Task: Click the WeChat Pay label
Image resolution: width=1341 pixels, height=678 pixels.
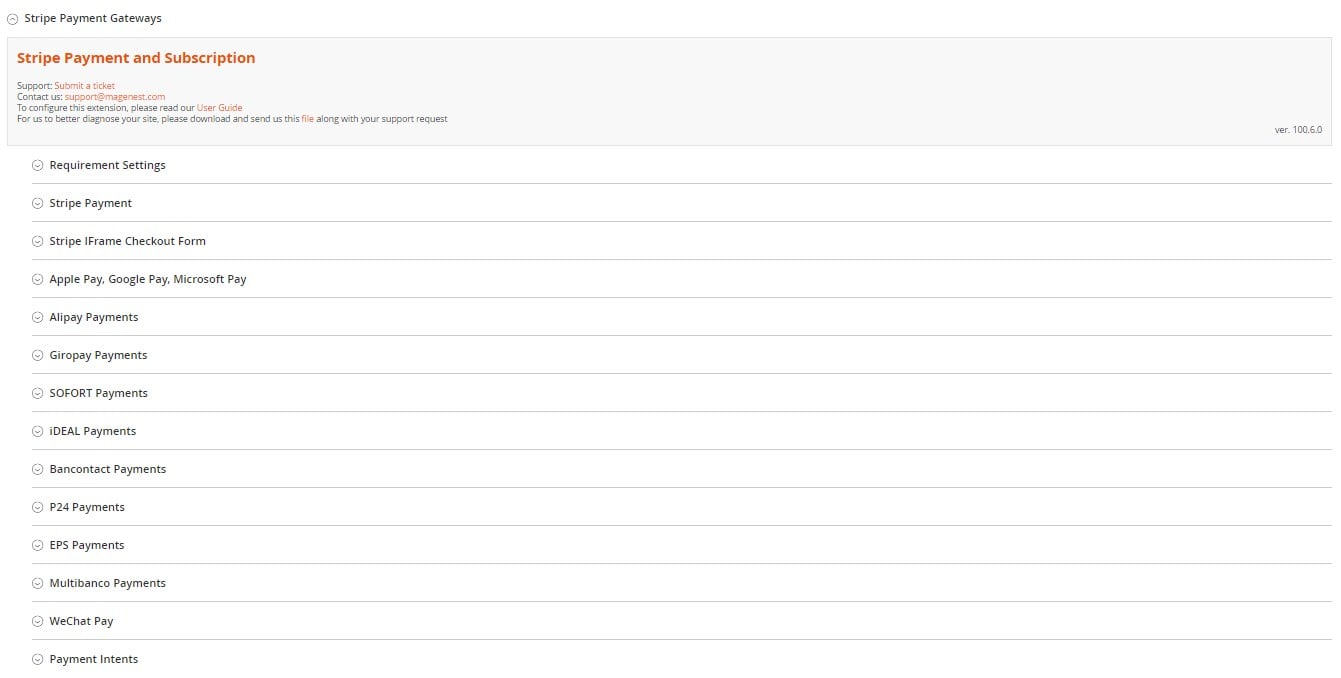Action: [x=82, y=621]
